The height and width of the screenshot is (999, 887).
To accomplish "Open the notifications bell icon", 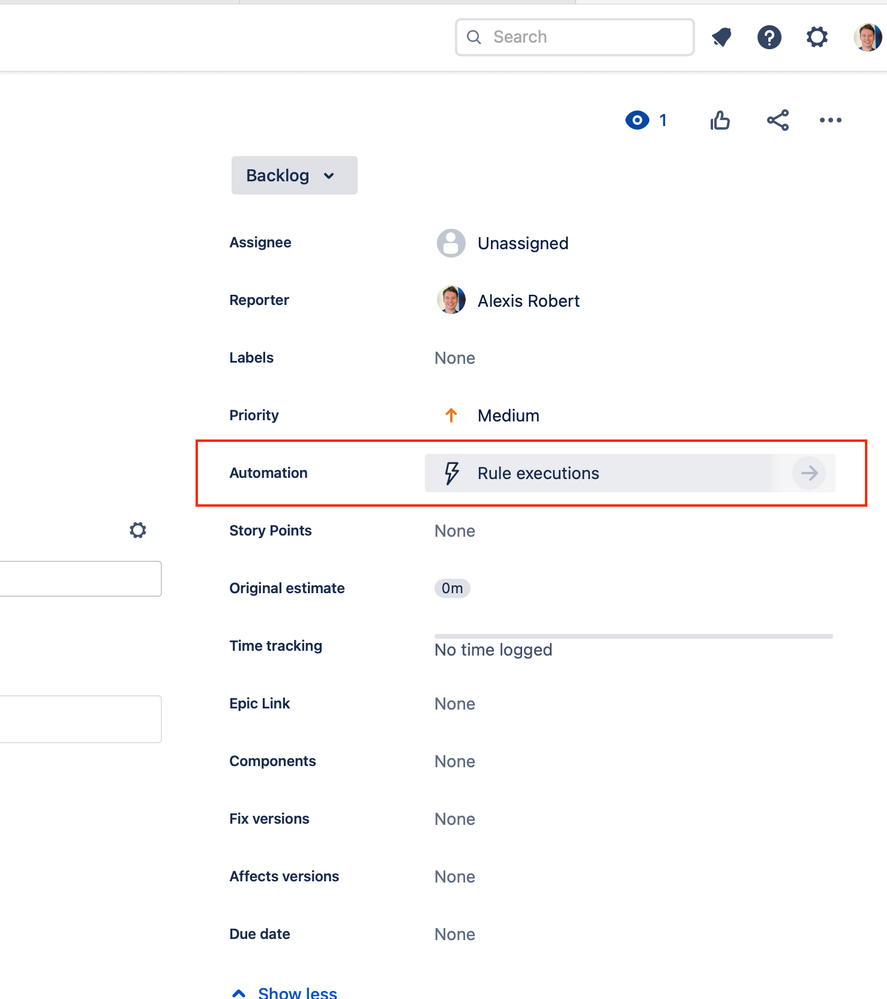I will pos(721,37).
